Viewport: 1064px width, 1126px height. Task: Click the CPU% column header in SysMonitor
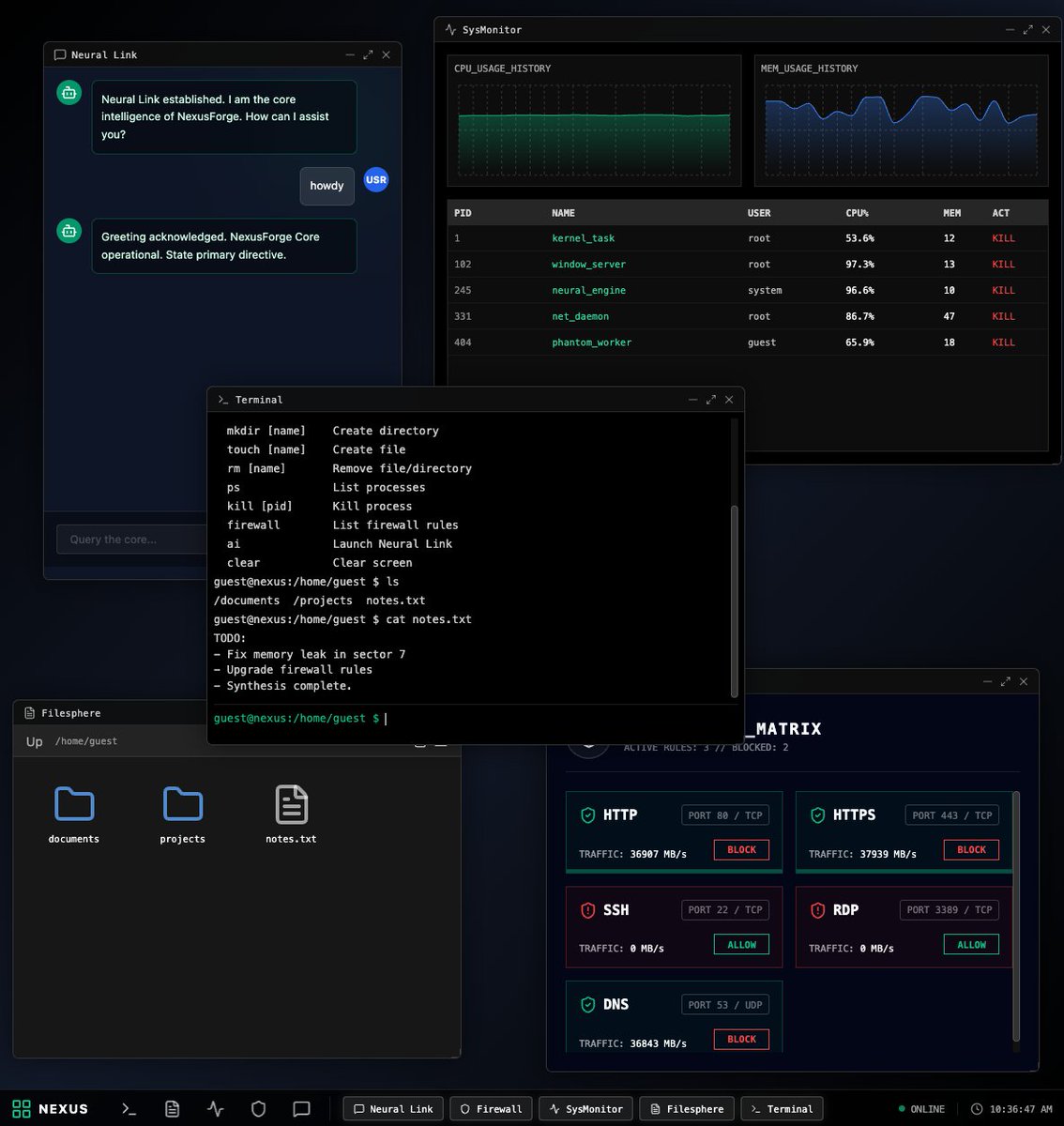tap(857, 213)
